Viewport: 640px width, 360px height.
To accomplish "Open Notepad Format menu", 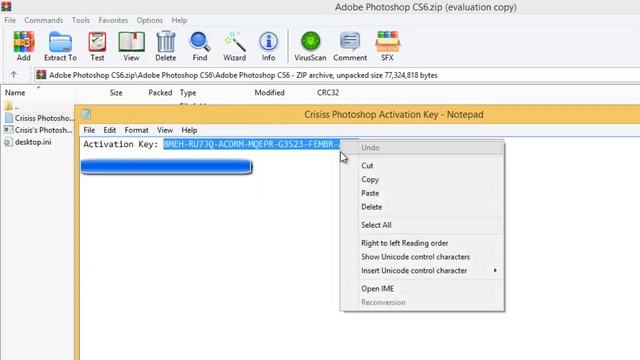I will pos(136,130).
